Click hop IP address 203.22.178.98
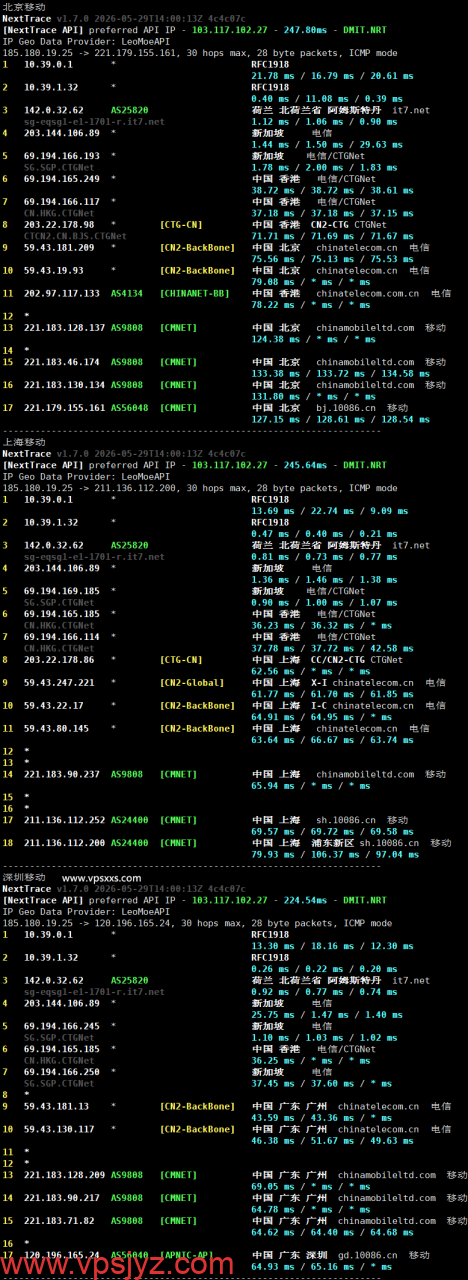468x1280 pixels. coord(59,224)
